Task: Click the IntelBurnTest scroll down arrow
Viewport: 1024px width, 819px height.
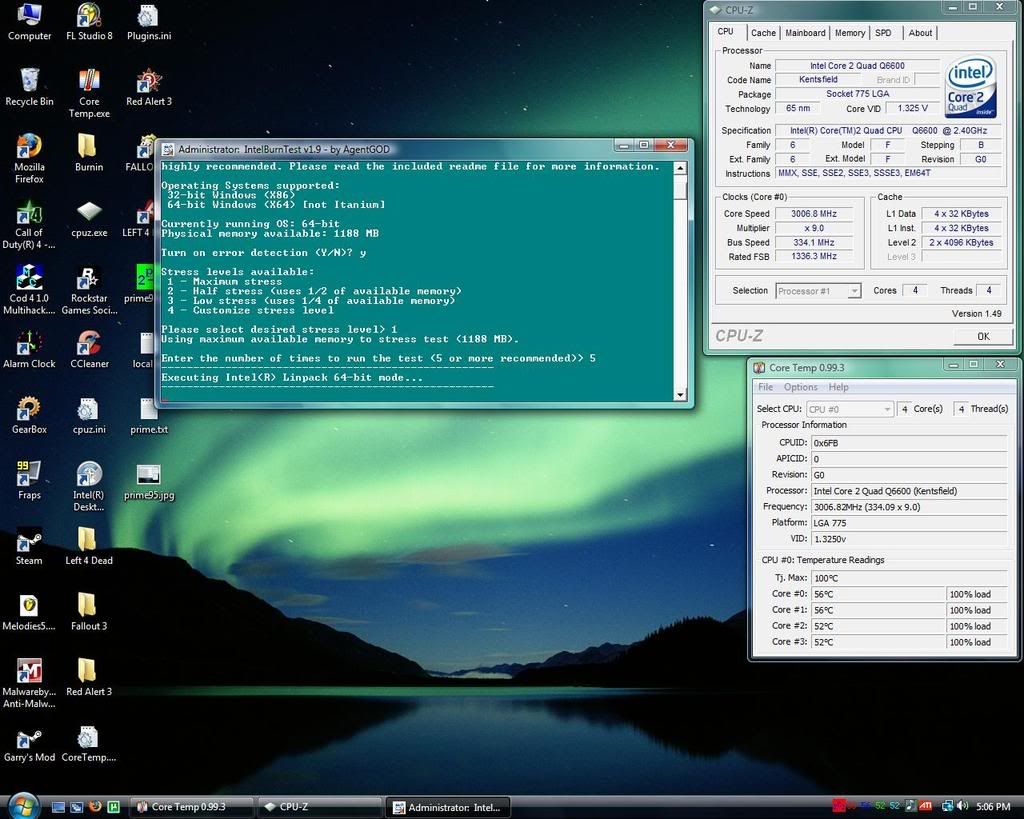Action: 680,394
